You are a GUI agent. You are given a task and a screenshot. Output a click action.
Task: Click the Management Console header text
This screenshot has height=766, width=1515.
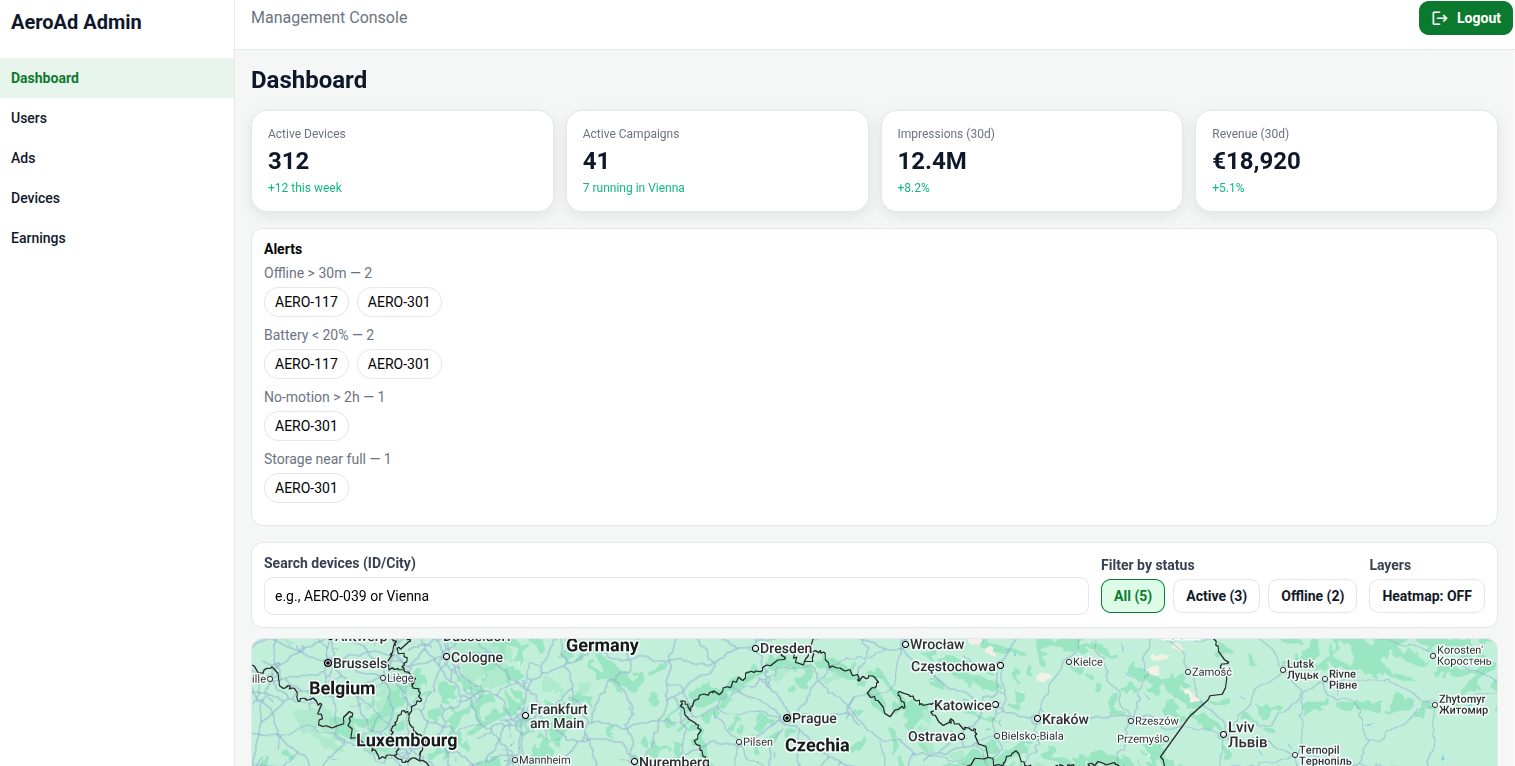[329, 17]
